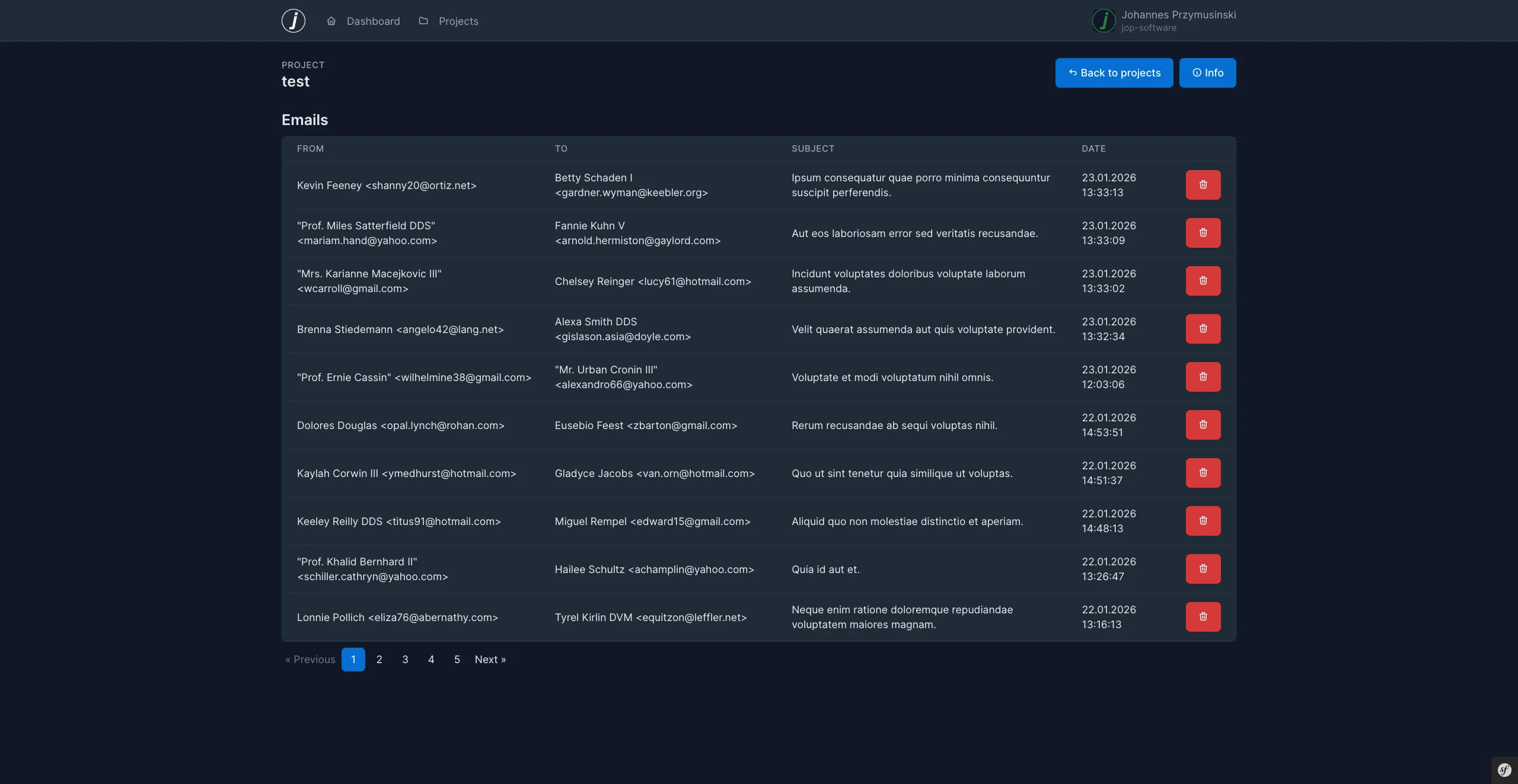Click the Next » pagination link
The image size is (1518, 784).
click(x=490, y=660)
